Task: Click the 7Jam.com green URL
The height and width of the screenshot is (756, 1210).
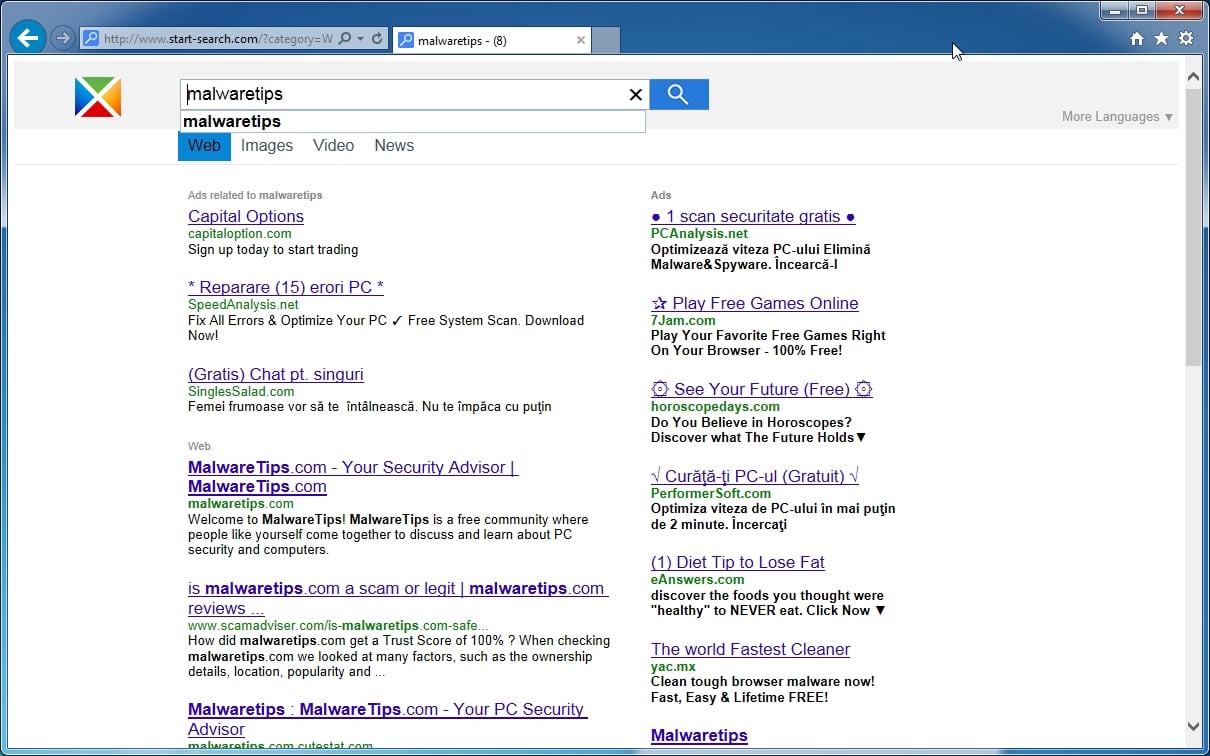Action: [683, 320]
